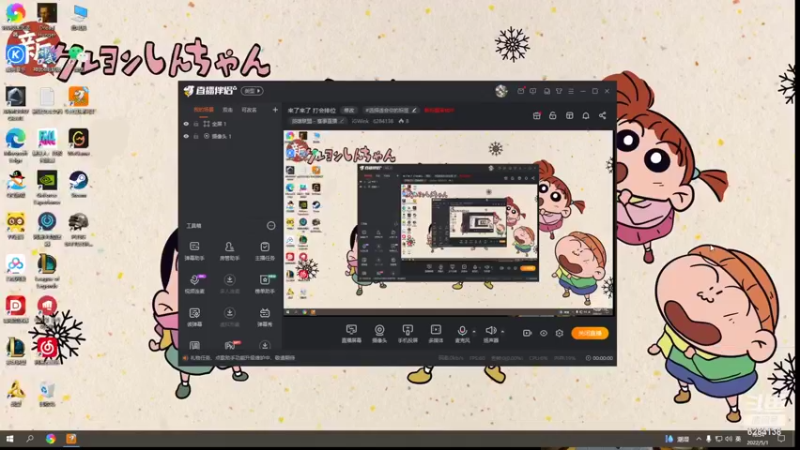Click the flame popularity icon beside the room ID
The image size is (800, 450).
click(402, 121)
